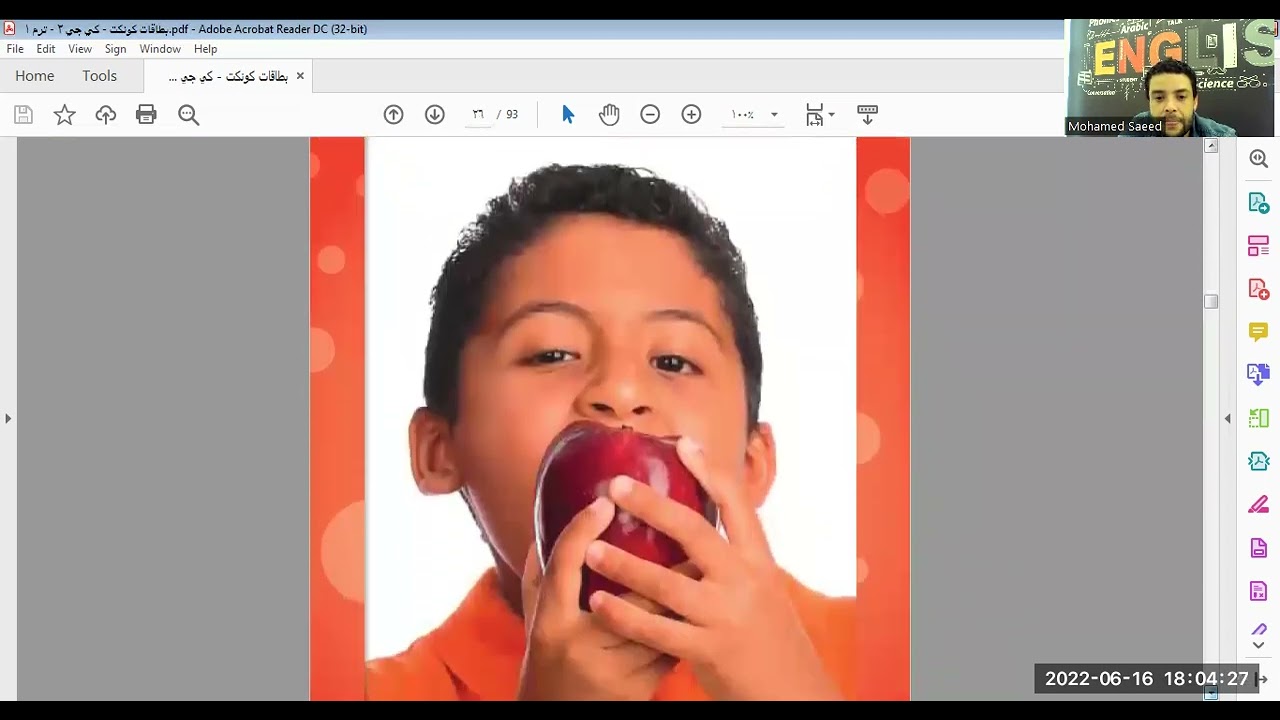Open the purple Redact document tool icon

point(1259,591)
